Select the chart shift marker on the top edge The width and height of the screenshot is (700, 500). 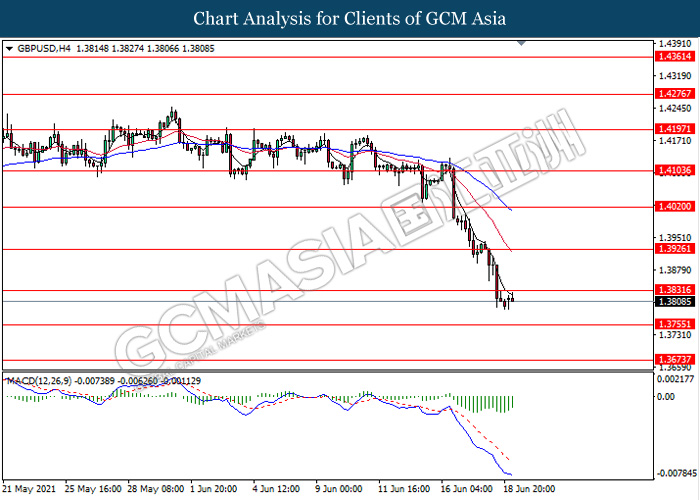(x=521, y=43)
